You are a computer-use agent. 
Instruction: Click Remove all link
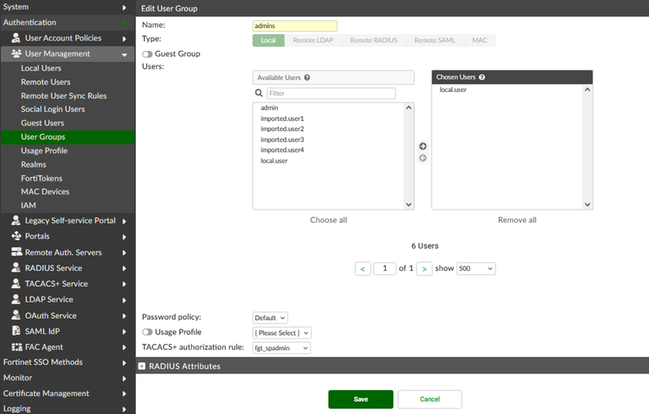coord(517,220)
